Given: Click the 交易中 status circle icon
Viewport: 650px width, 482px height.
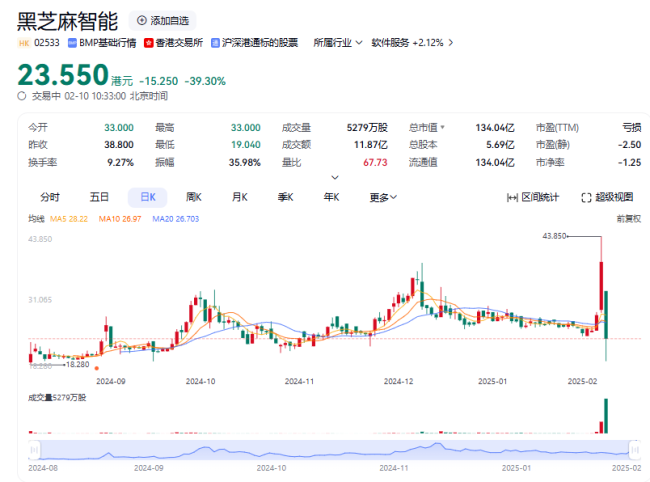Looking at the screenshot, I should pos(22,96).
